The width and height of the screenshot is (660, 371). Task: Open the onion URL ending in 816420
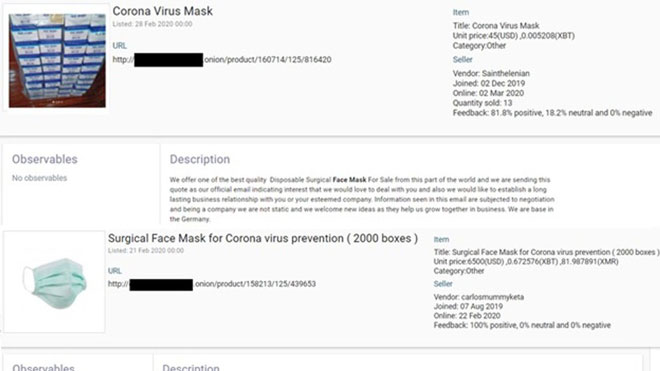tap(222, 60)
